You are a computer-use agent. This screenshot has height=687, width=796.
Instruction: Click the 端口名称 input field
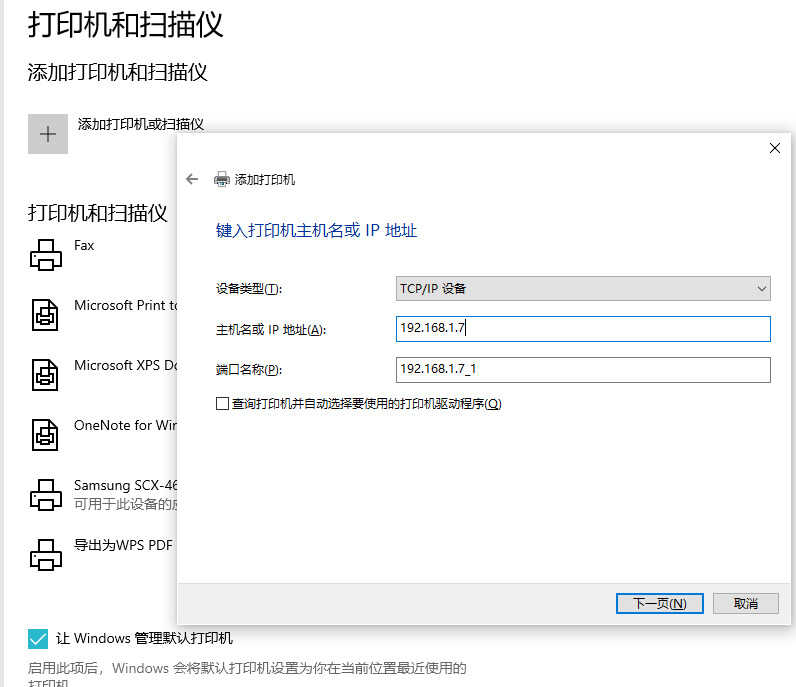point(583,370)
